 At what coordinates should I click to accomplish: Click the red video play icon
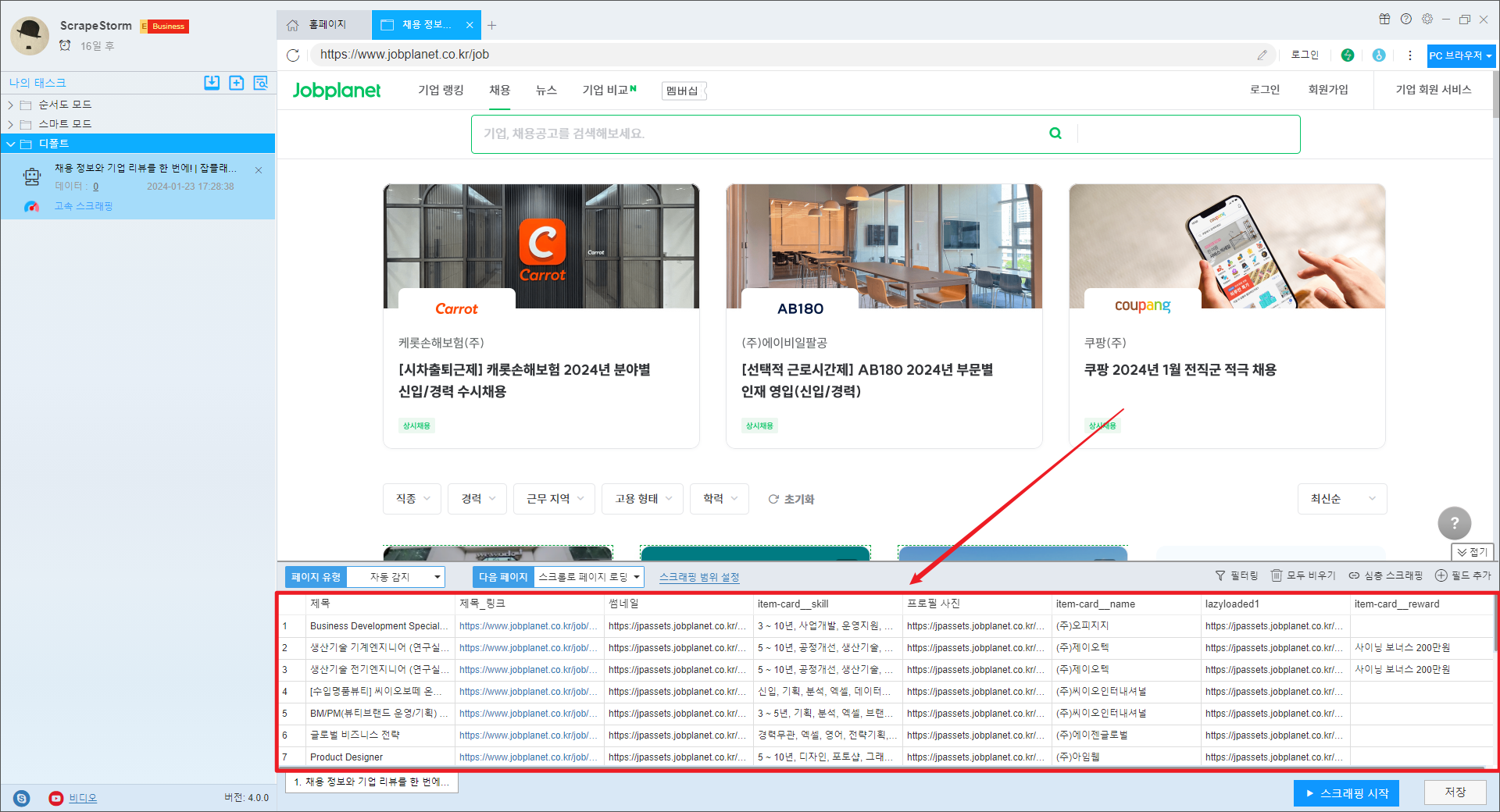[x=56, y=798]
